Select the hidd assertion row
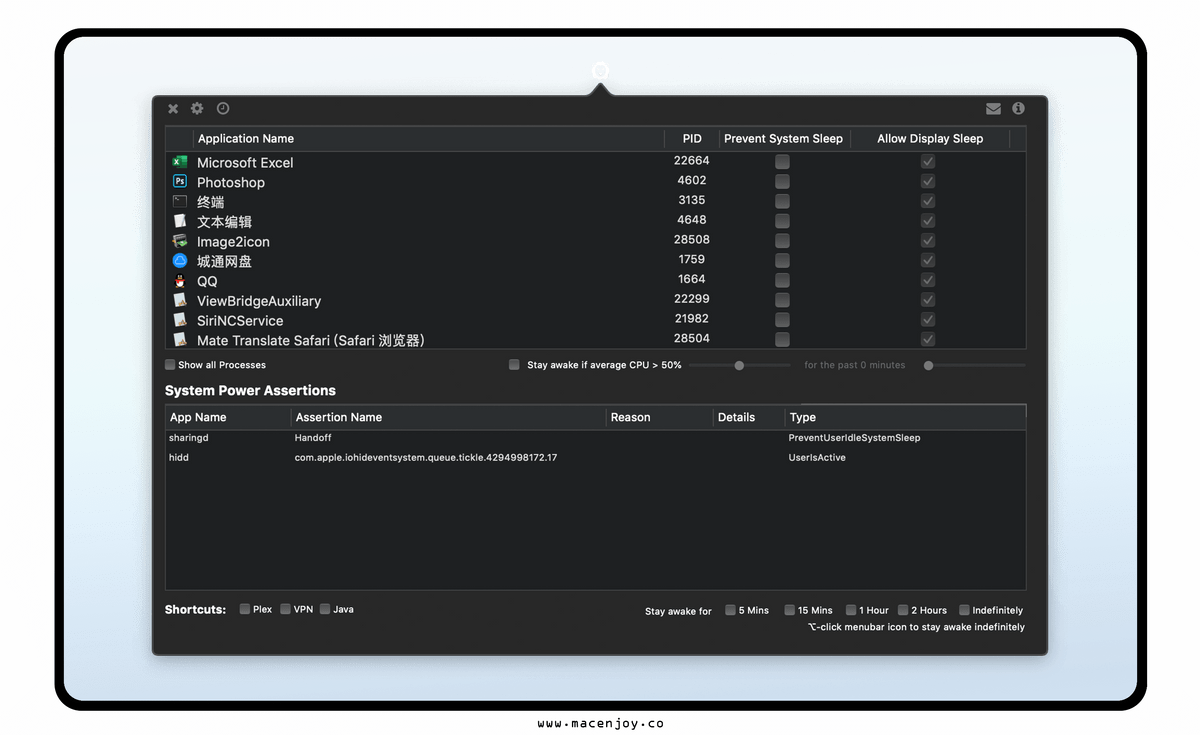The height and width of the screenshot is (735, 1200). 595,457
